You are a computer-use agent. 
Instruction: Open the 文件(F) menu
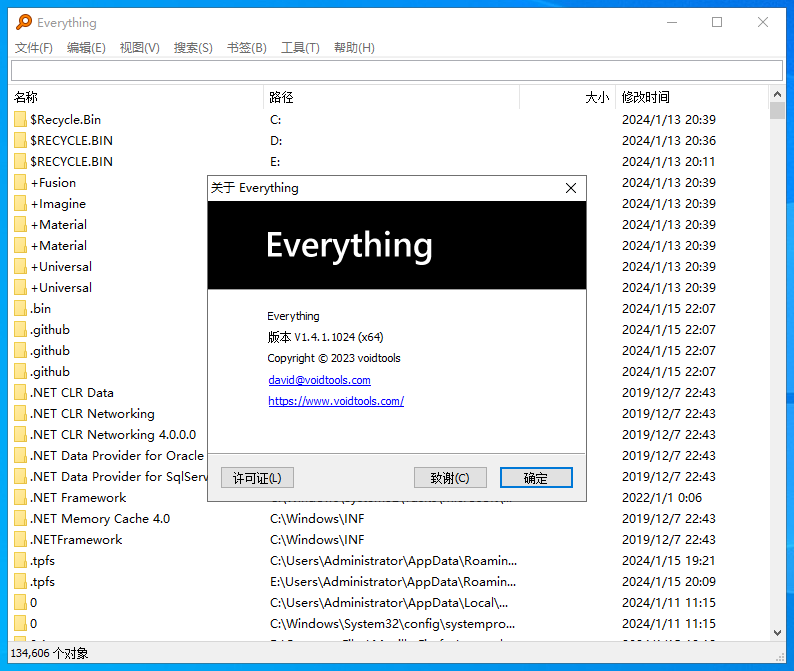[x=34, y=48]
